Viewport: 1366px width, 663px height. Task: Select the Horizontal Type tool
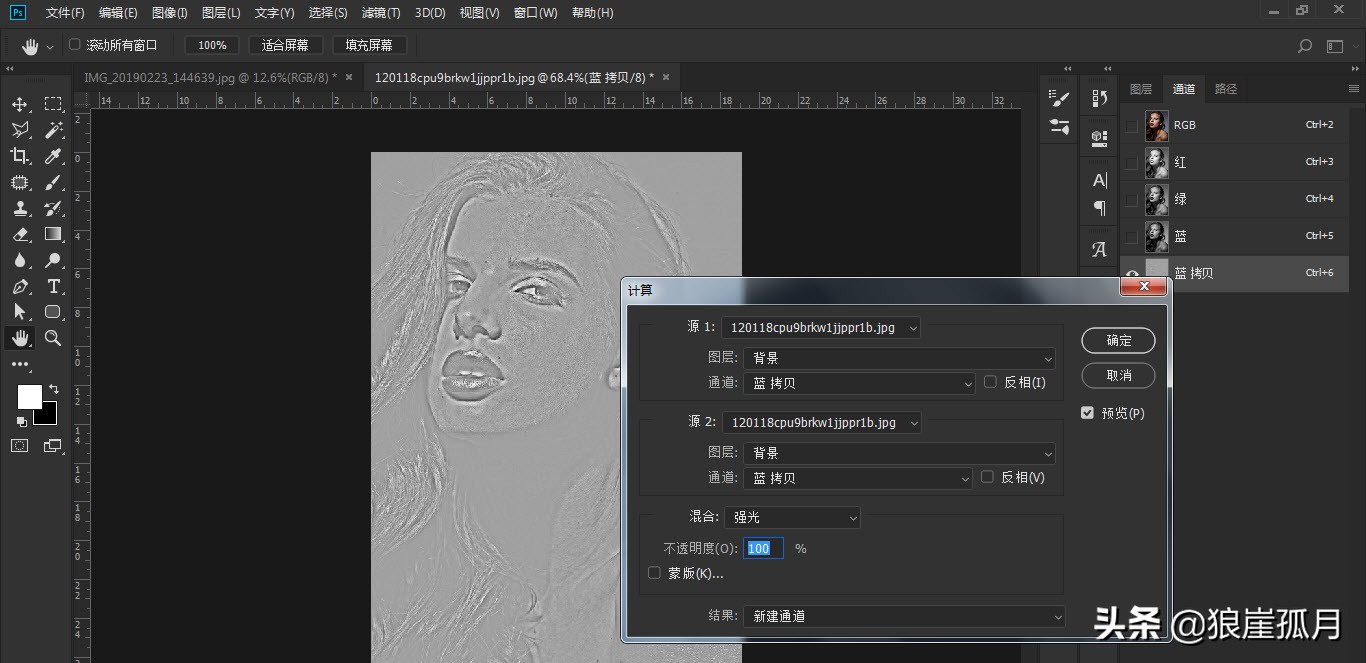coord(53,286)
